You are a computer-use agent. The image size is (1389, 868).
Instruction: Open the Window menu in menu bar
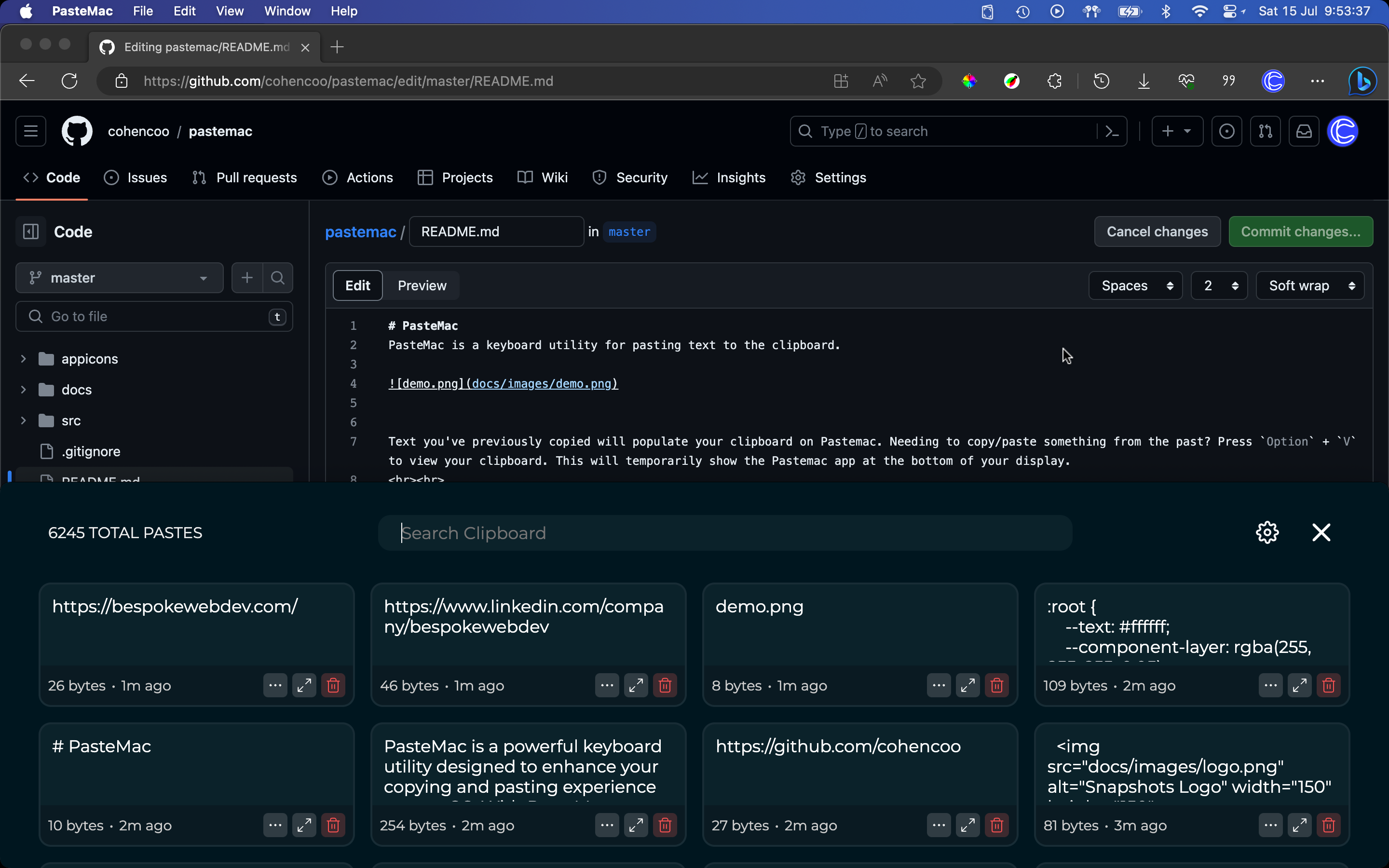(x=287, y=11)
